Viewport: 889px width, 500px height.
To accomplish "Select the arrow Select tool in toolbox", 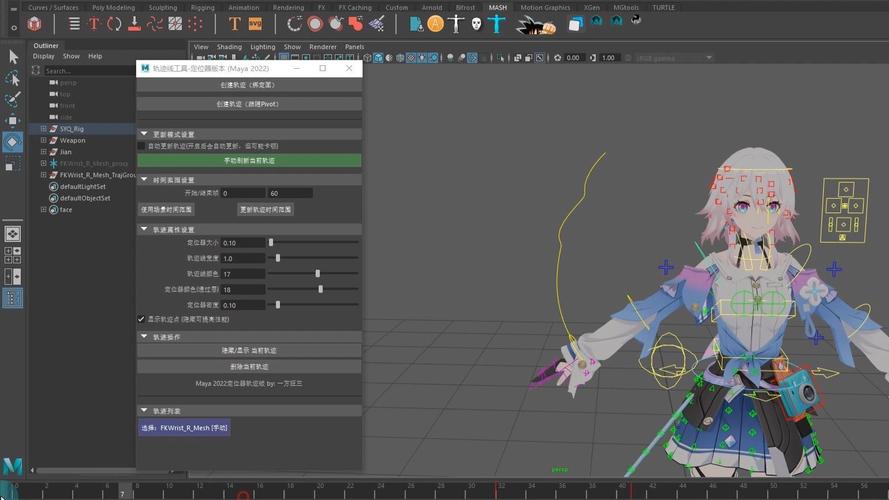I will [x=13, y=57].
